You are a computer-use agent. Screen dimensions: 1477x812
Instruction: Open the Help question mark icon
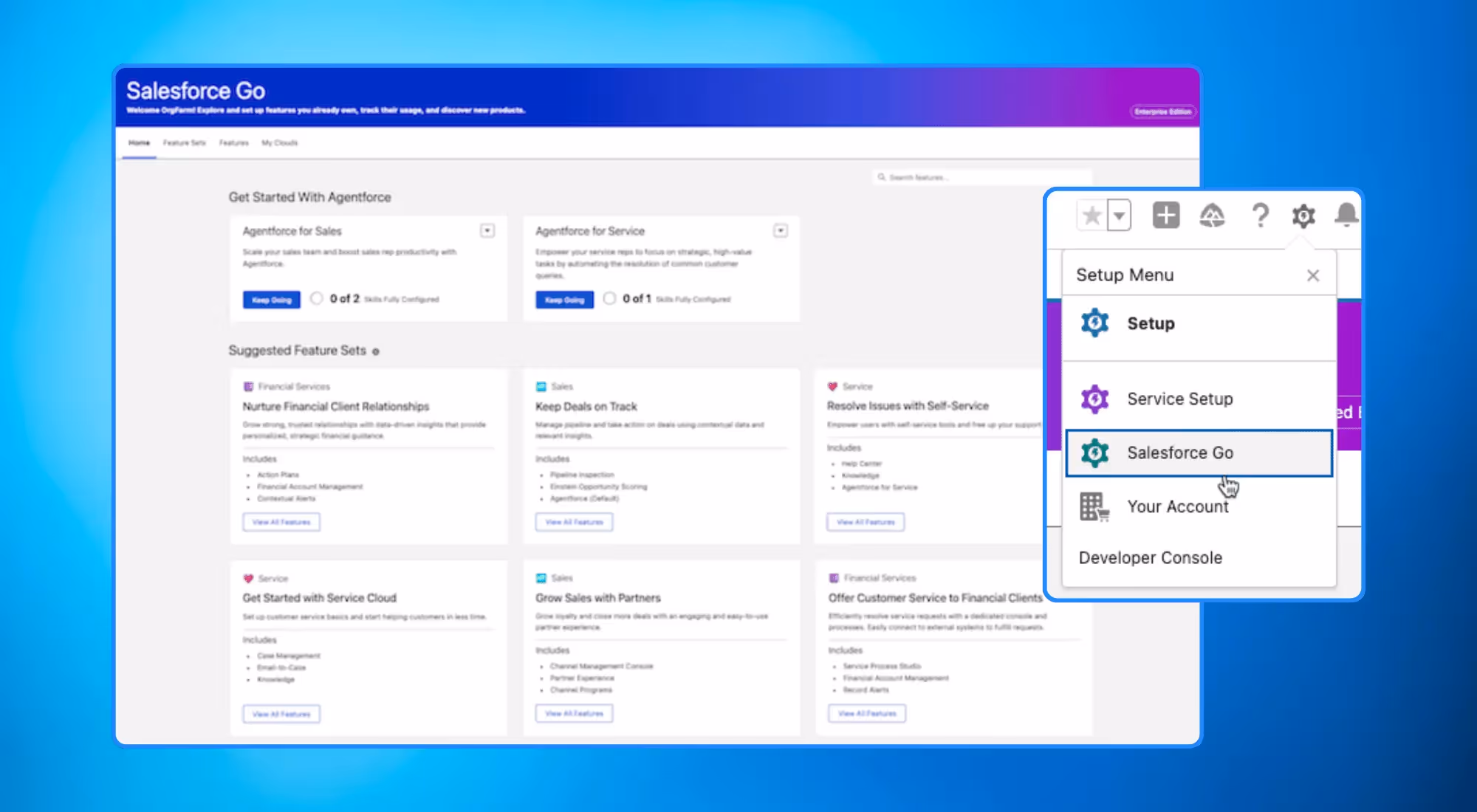(1260, 216)
